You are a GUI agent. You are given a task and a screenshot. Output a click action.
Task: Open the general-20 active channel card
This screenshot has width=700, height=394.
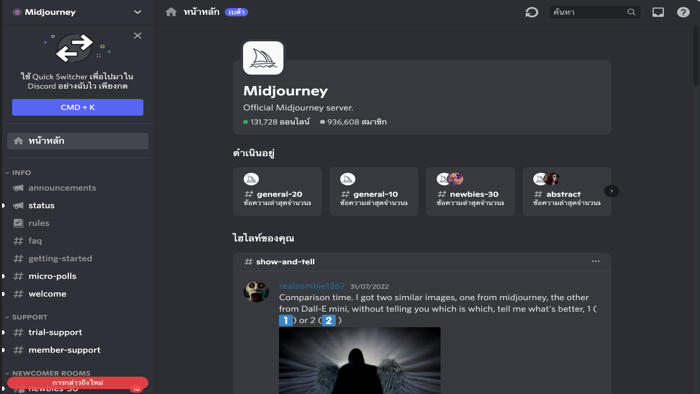click(277, 191)
